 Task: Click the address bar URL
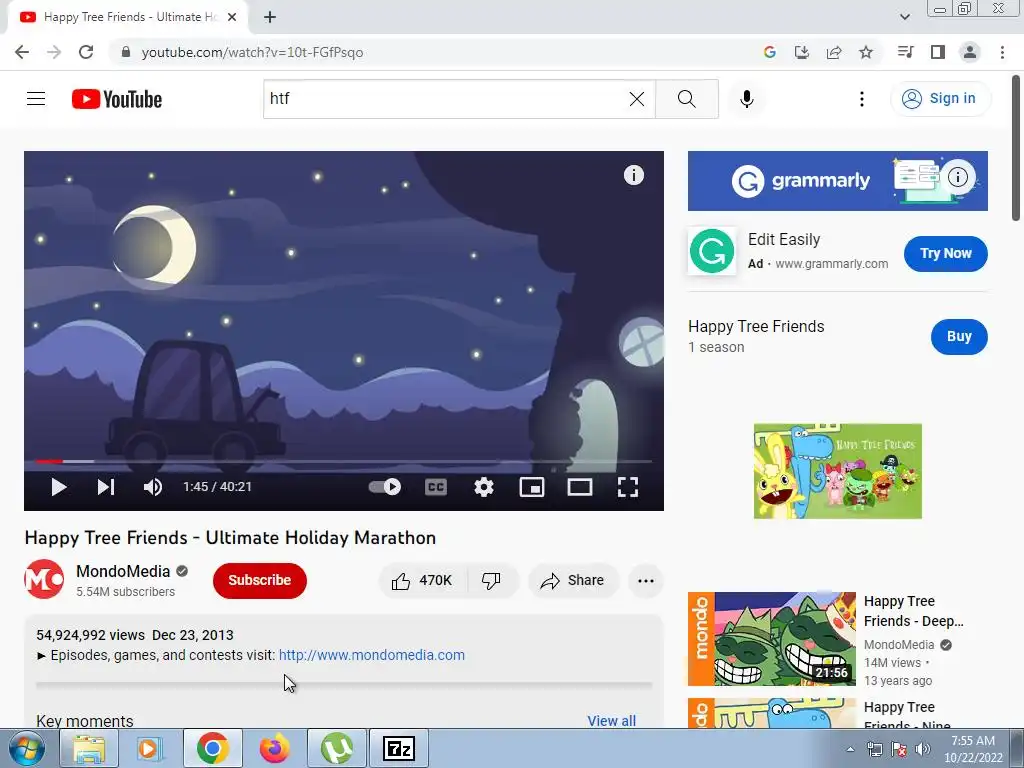click(252, 52)
